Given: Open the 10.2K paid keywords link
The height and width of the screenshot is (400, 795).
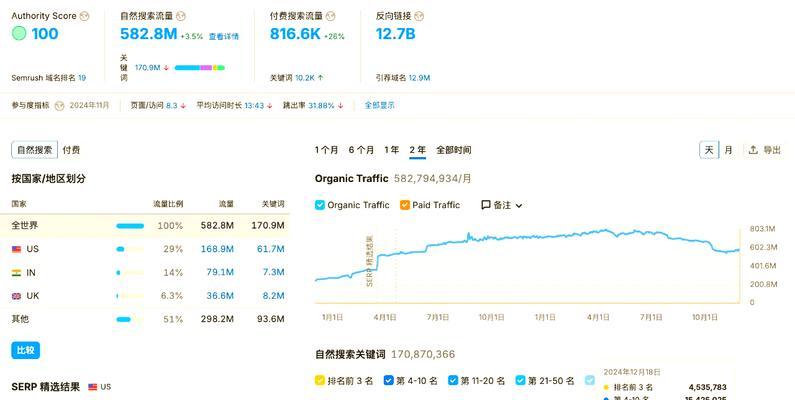Looking at the screenshot, I should pyautogui.click(x=305, y=78).
